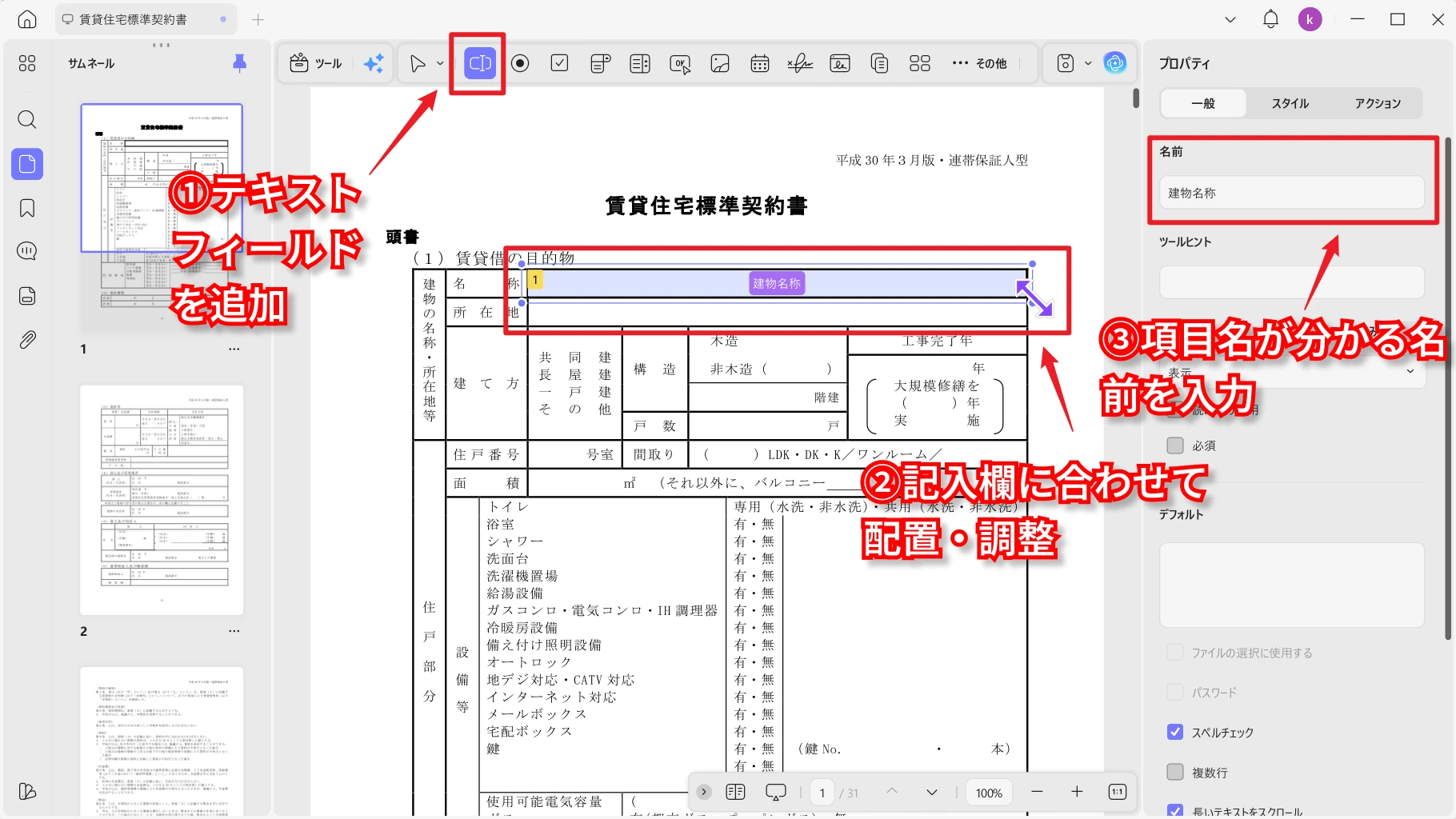Screen dimensions: 1456x819
Task: Toggle the 長いテキストをスクロール checkbox
Action: 1175,811
